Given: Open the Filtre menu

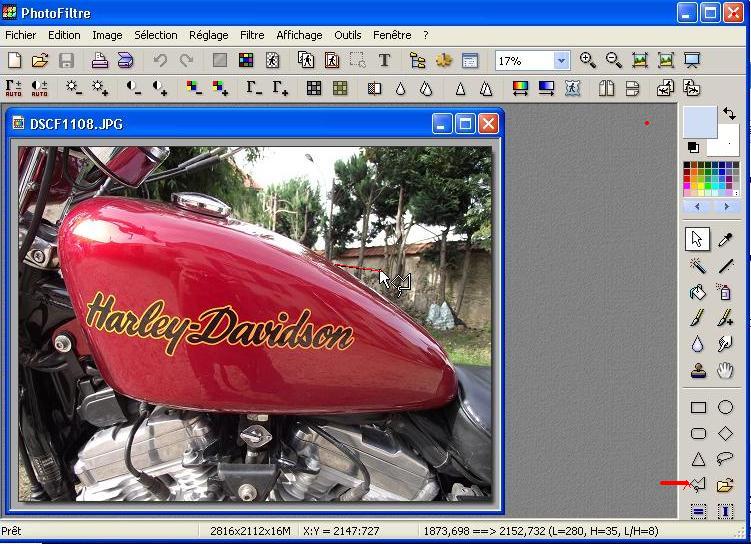Looking at the screenshot, I should click(252, 35).
